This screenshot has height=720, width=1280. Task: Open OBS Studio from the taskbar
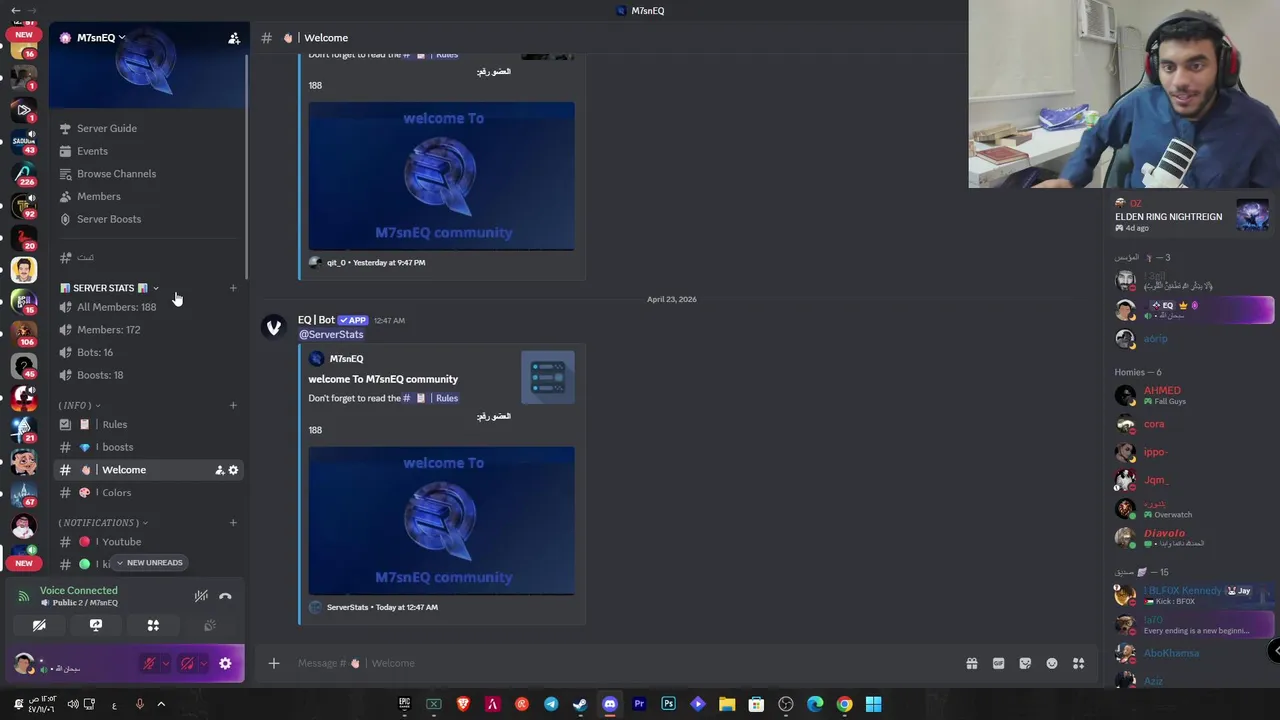[786, 704]
